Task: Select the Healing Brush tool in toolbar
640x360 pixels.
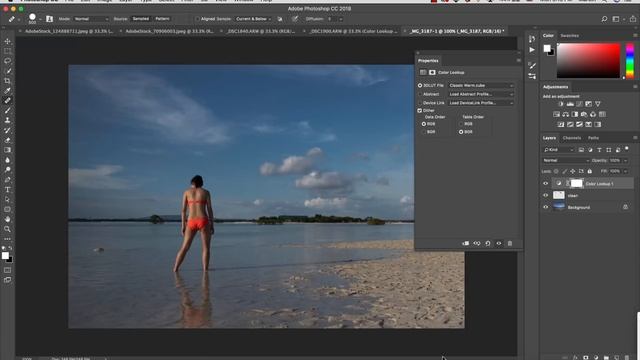Action: click(7, 100)
